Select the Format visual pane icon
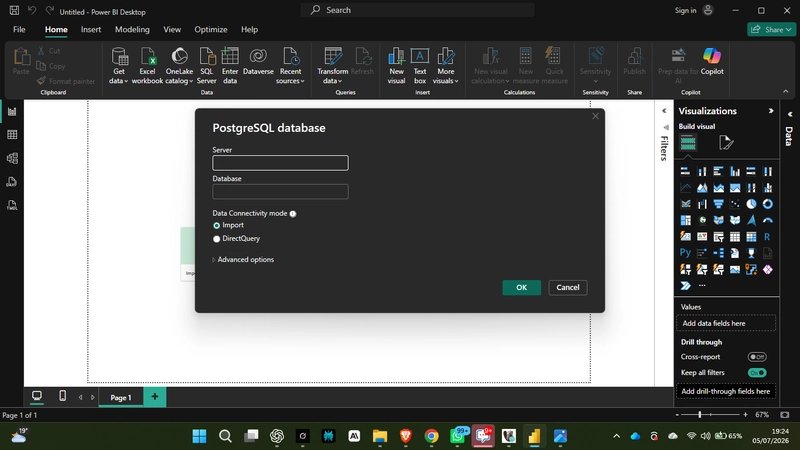 tap(726, 143)
